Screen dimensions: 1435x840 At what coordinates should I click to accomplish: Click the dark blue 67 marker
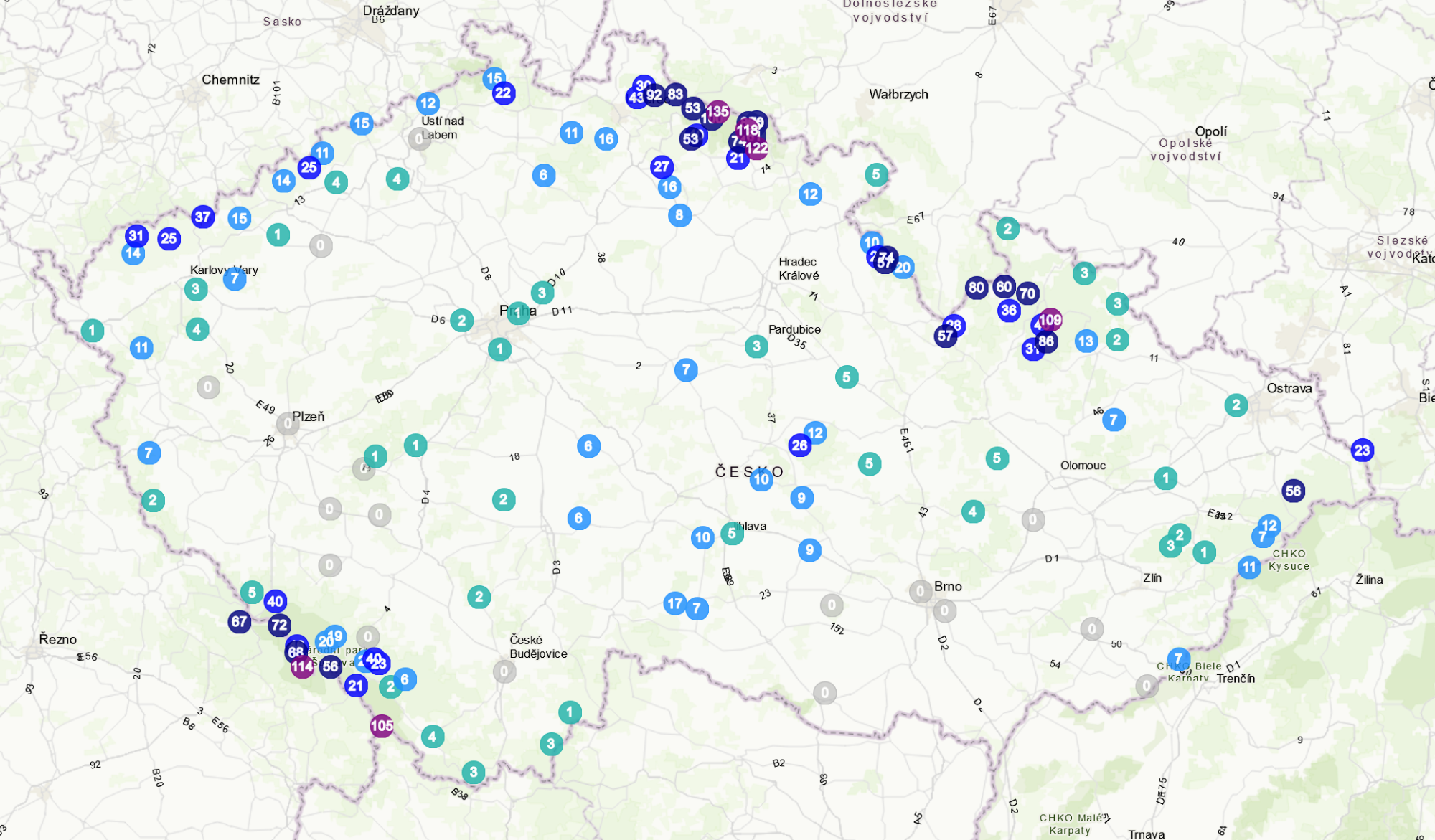coord(240,622)
